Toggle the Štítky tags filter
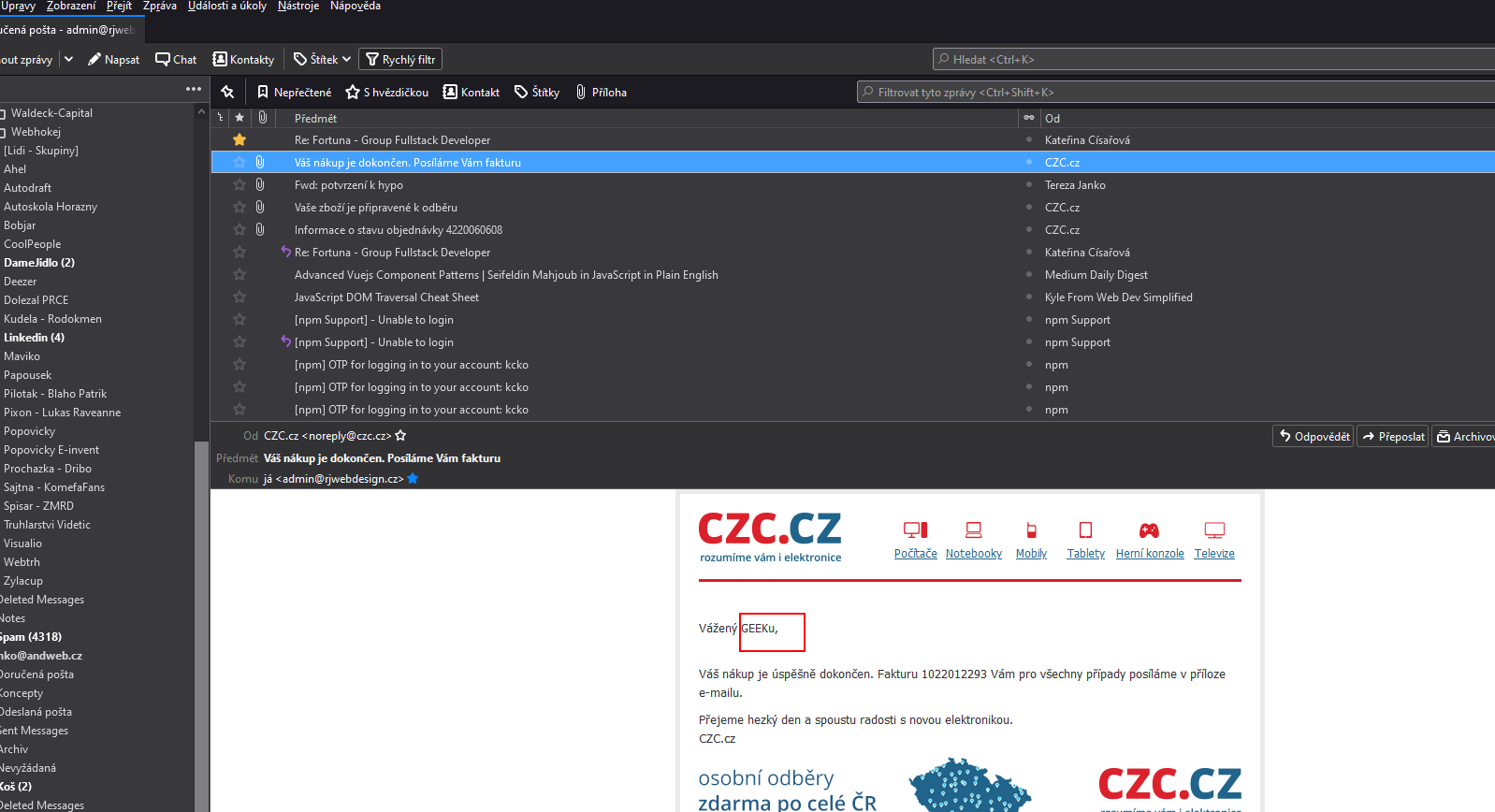Viewport: 1495px width, 812px height. pyautogui.click(x=537, y=92)
